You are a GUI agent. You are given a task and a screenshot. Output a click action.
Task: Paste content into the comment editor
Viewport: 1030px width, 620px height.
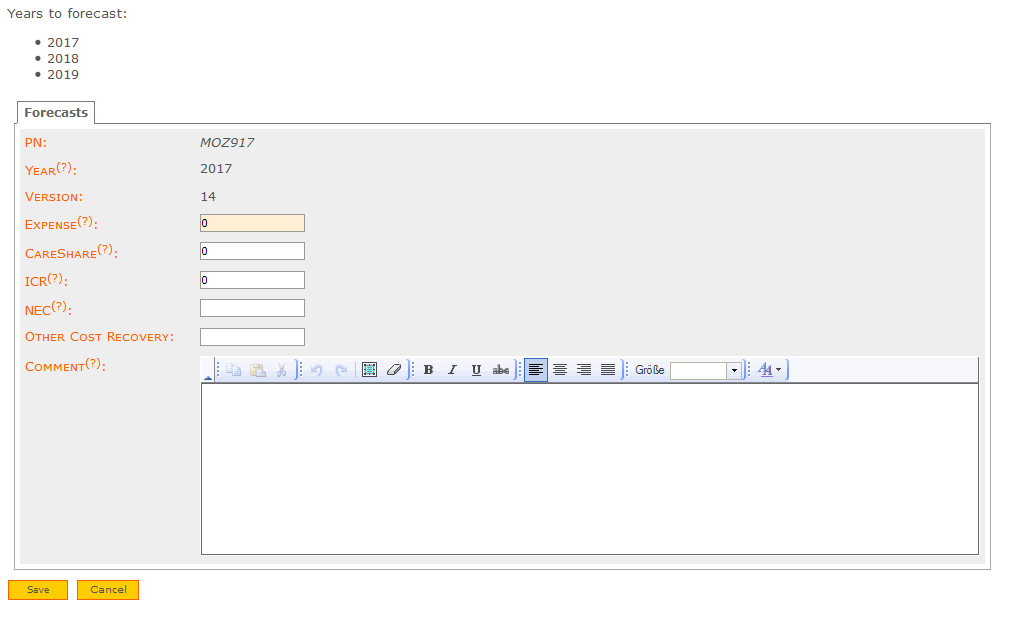pos(256,370)
